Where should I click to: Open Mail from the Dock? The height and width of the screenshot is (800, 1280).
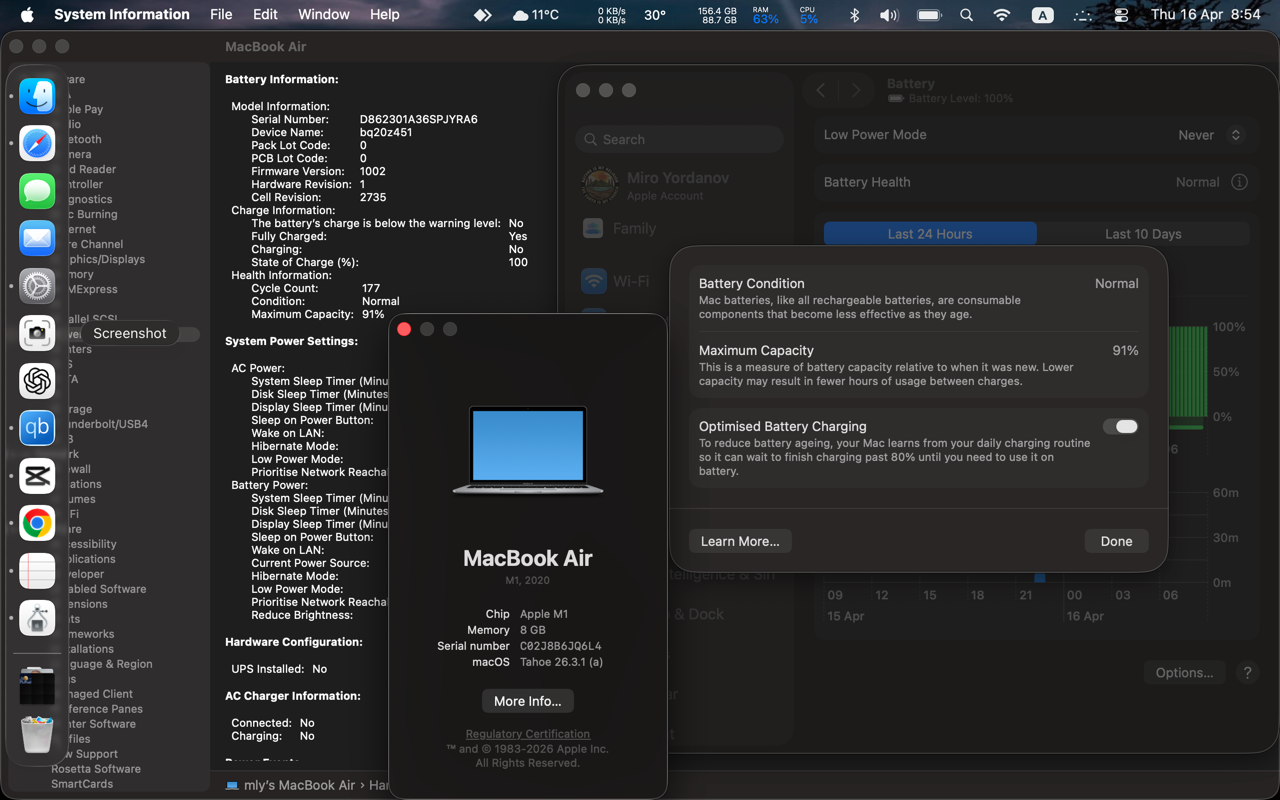click(x=37, y=238)
